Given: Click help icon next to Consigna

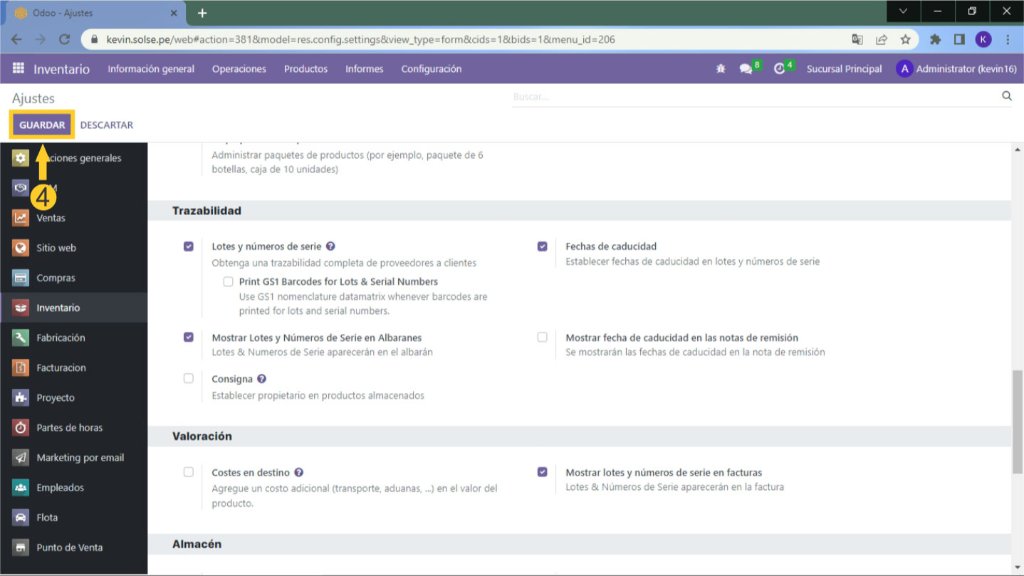Looking at the screenshot, I should pos(262,379).
